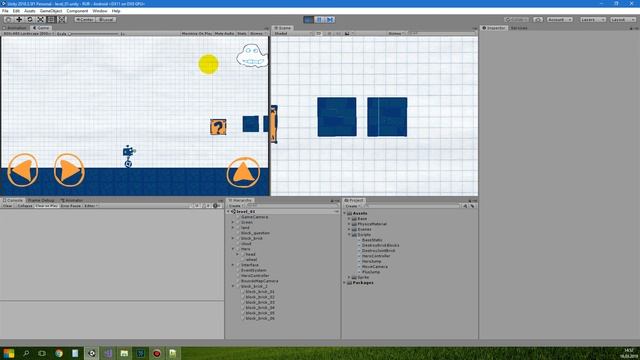Select the MoveCamera script in Project

(375, 267)
